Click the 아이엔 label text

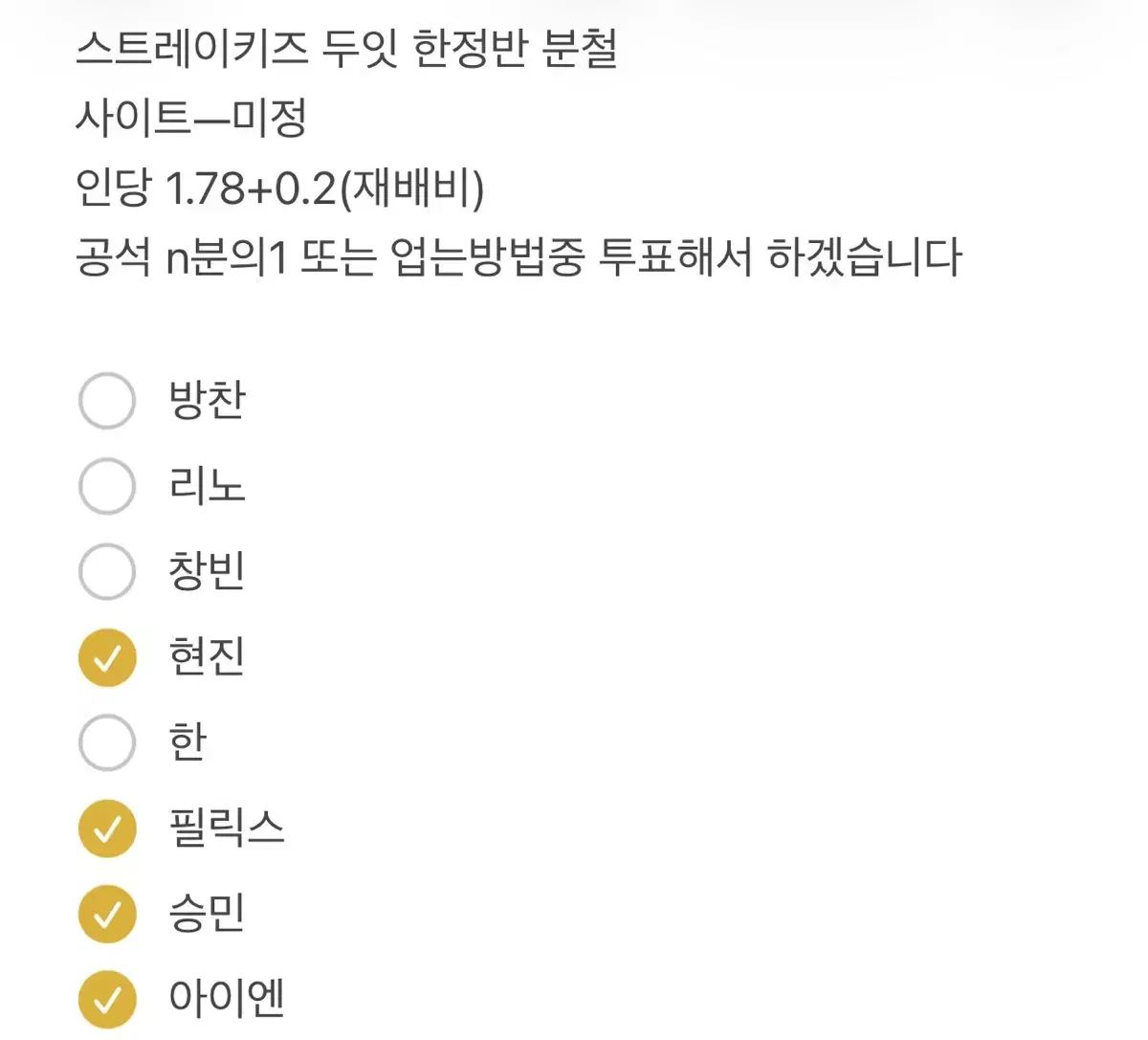coord(226,997)
